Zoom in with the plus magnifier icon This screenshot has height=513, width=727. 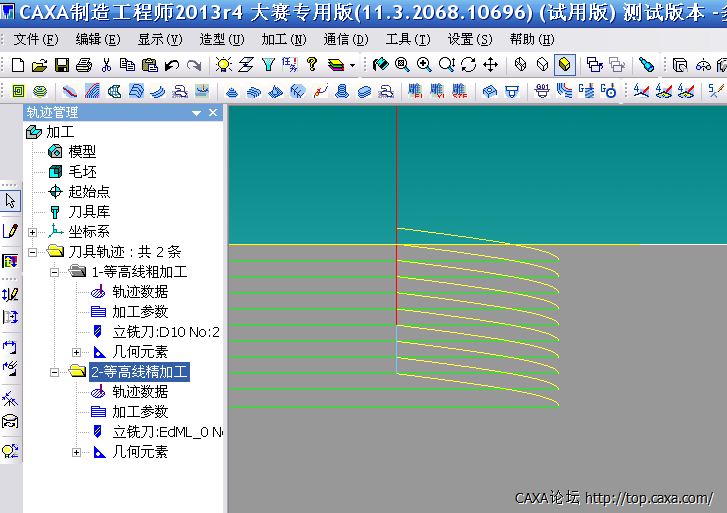pyautogui.click(x=424, y=64)
